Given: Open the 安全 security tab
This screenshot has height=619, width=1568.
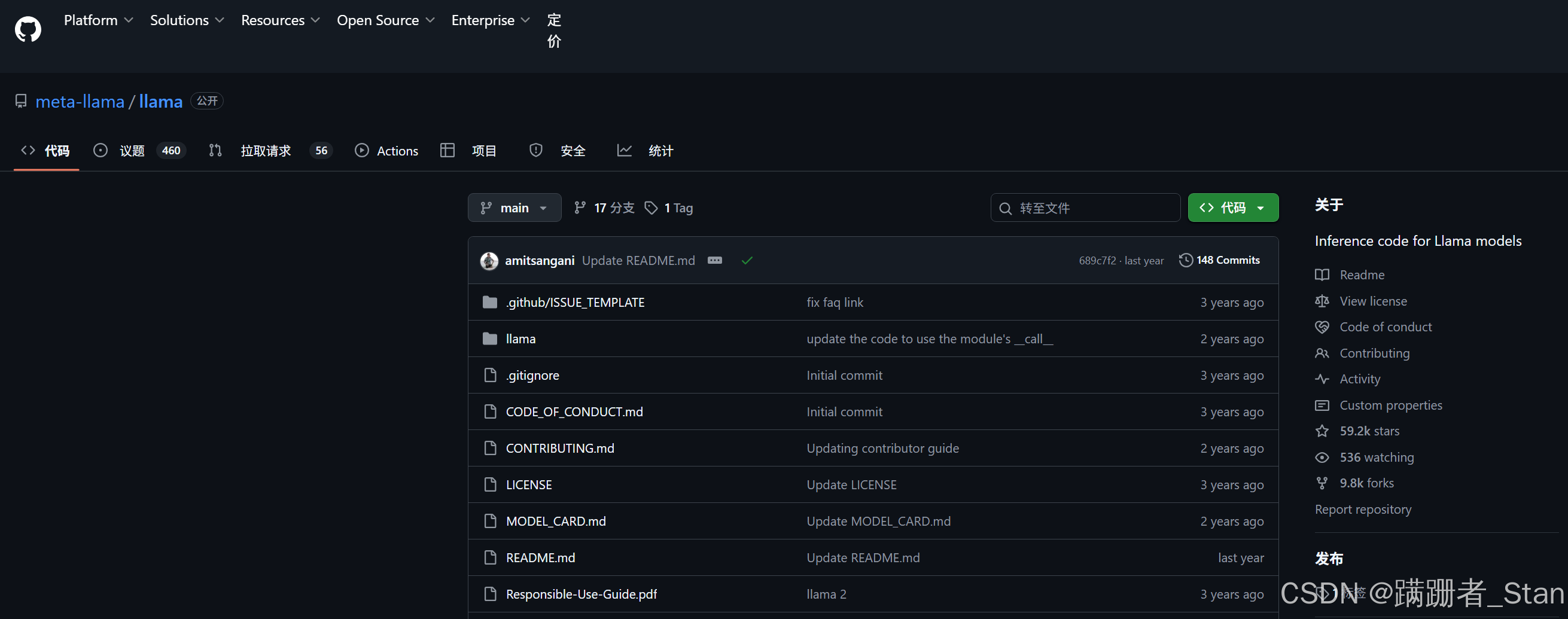Looking at the screenshot, I should click(557, 150).
